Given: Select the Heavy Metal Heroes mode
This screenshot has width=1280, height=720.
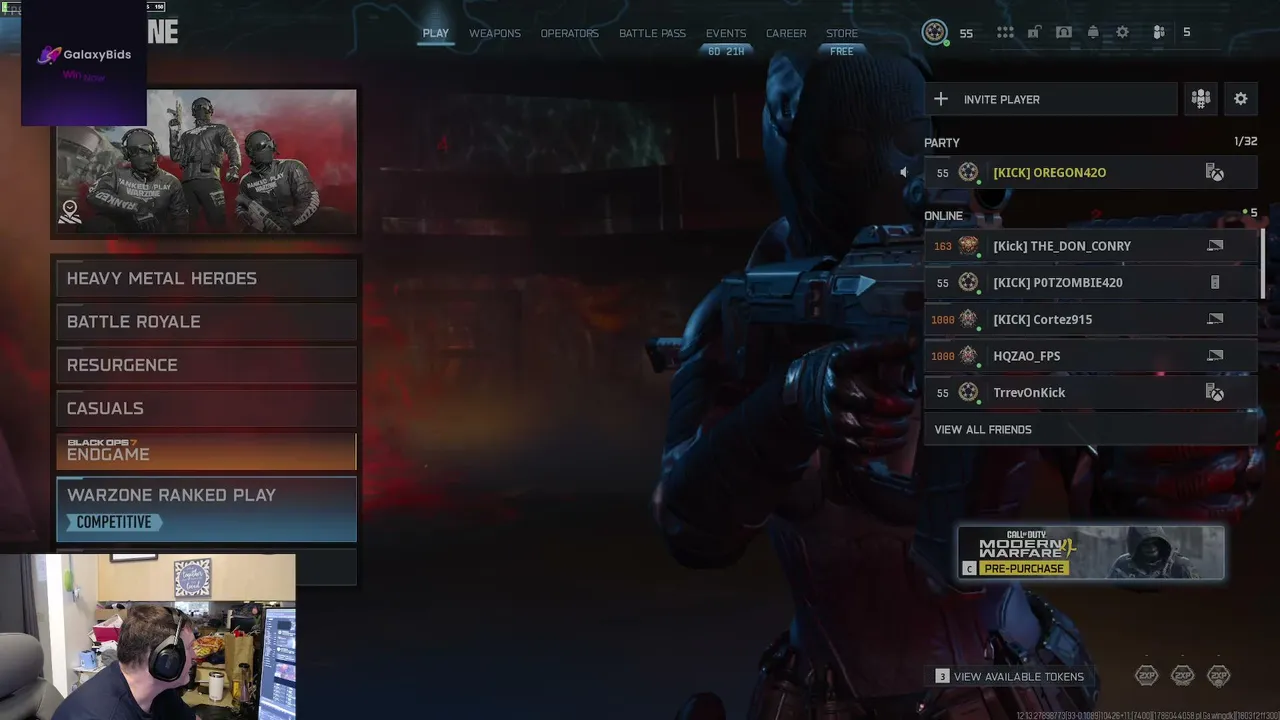Looking at the screenshot, I should click(206, 278).
